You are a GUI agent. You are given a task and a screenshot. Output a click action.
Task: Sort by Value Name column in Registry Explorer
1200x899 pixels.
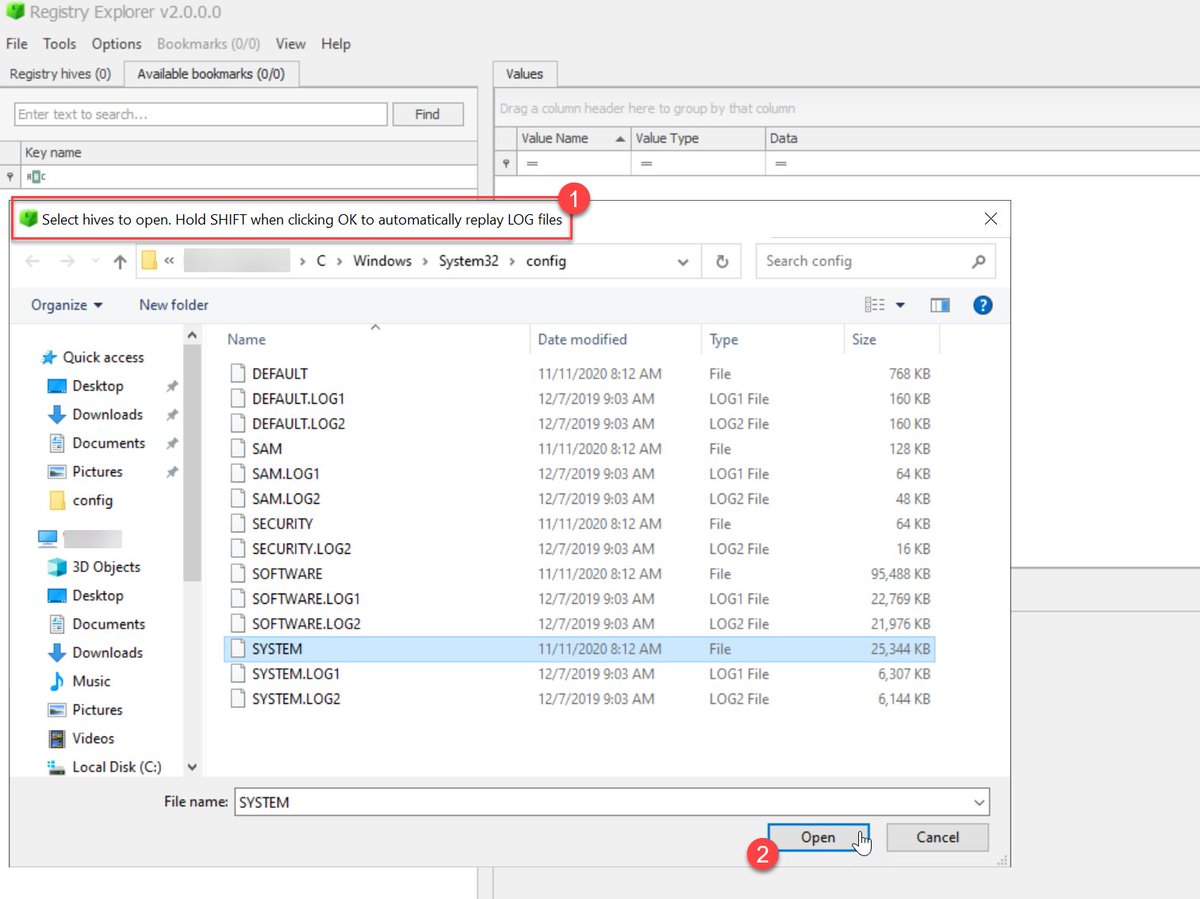point(573,138)
